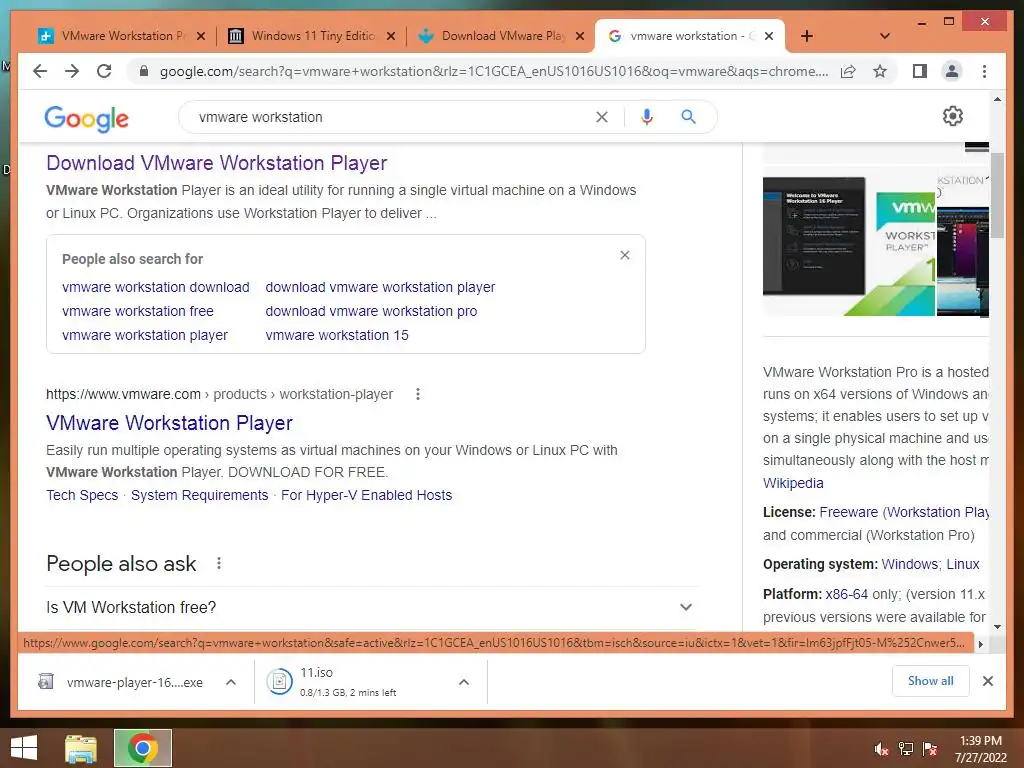
Task: Dismiss the People also search for box
Action: click(625, 255)
